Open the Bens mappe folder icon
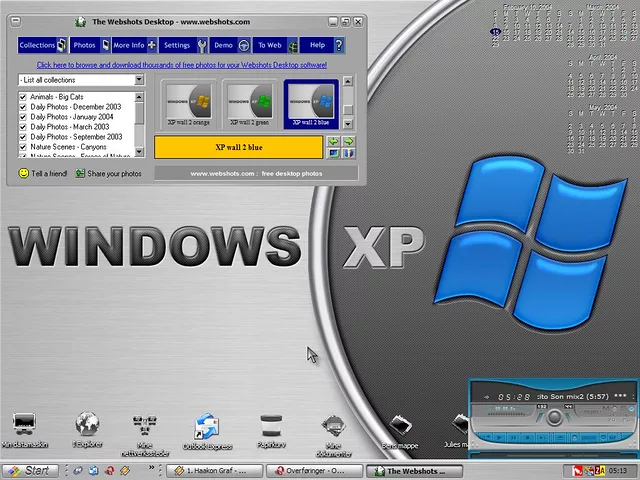 [400, 432]
